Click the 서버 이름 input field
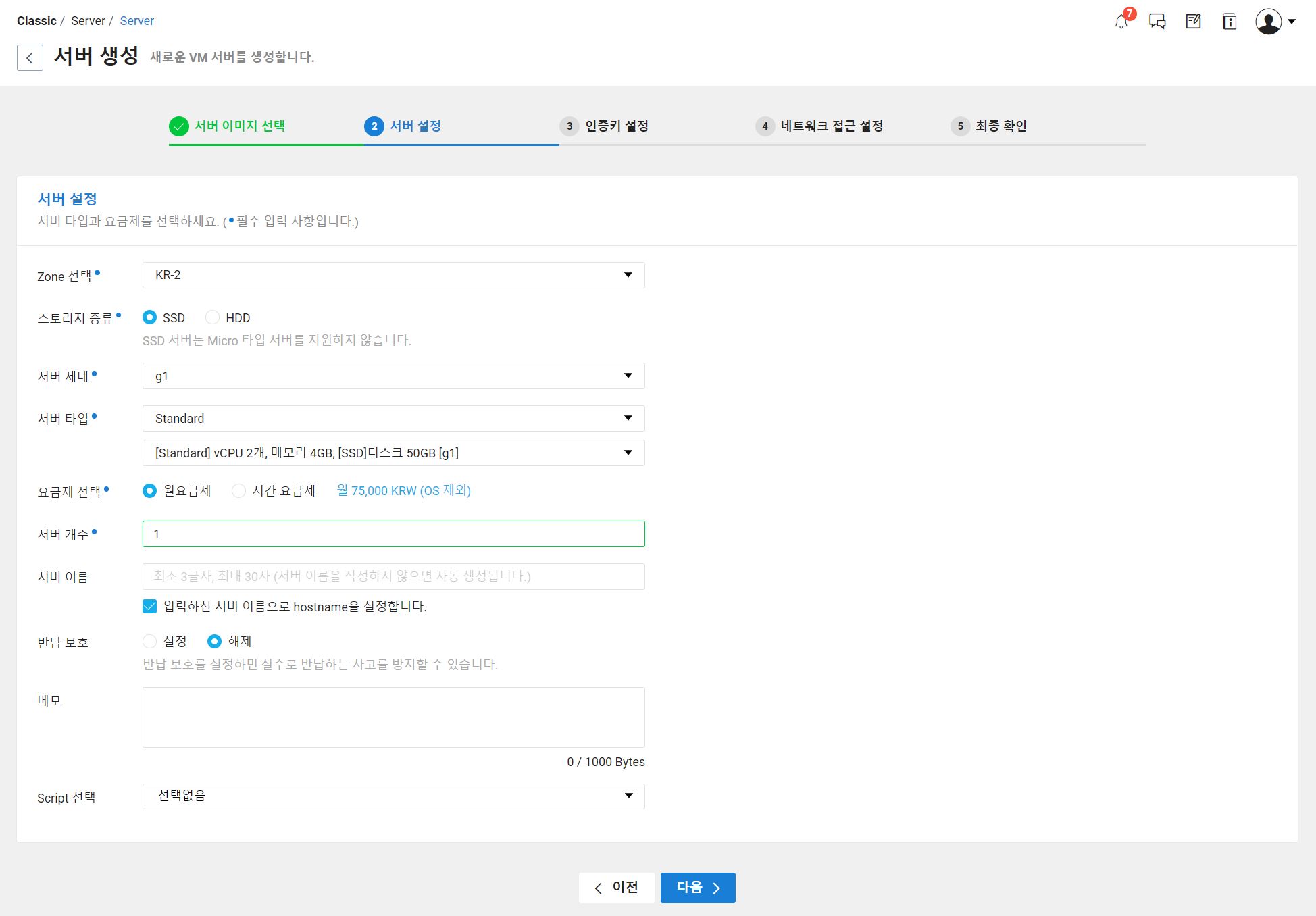1316x916 pixels. [x=393, y=576]
